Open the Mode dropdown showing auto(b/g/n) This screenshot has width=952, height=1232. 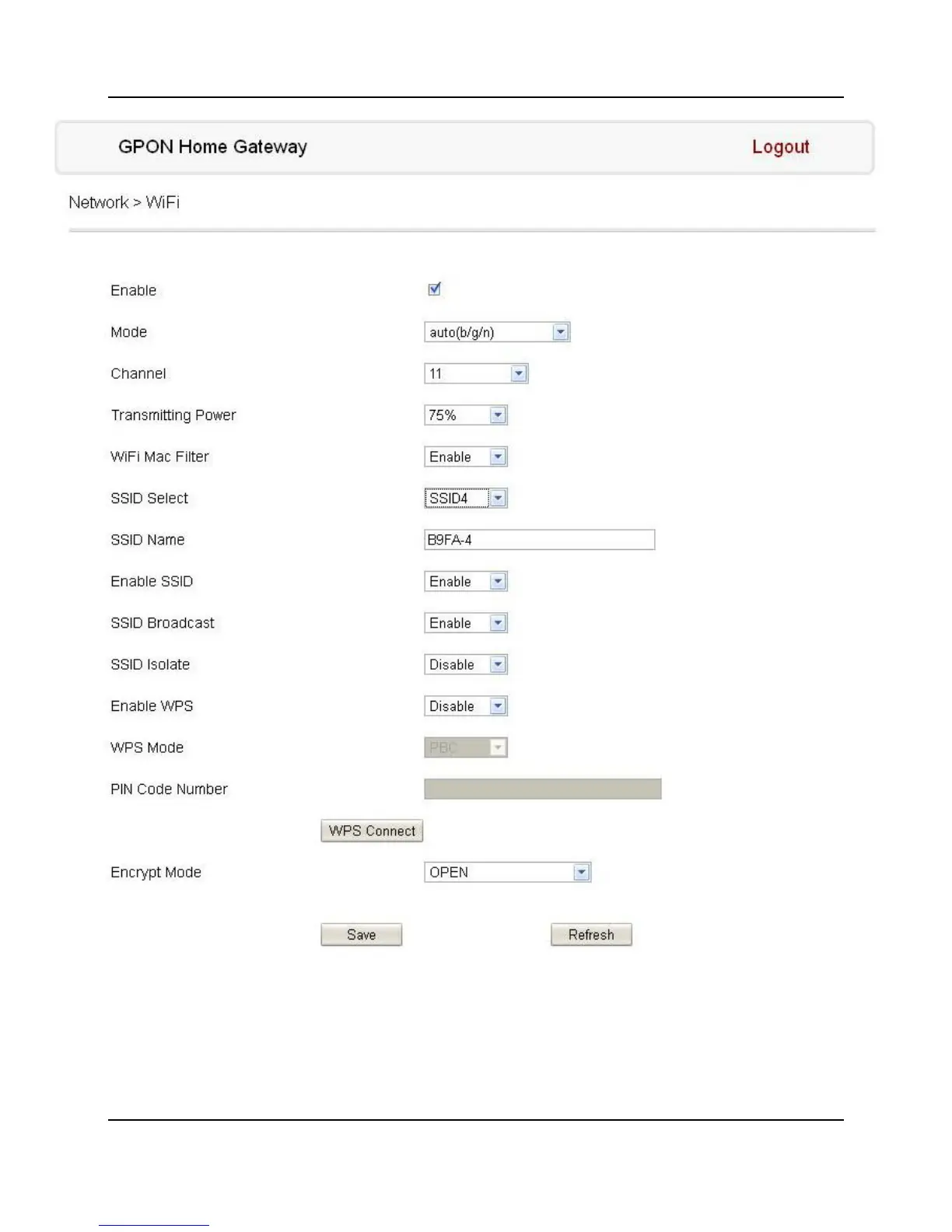tap(496, 332)
